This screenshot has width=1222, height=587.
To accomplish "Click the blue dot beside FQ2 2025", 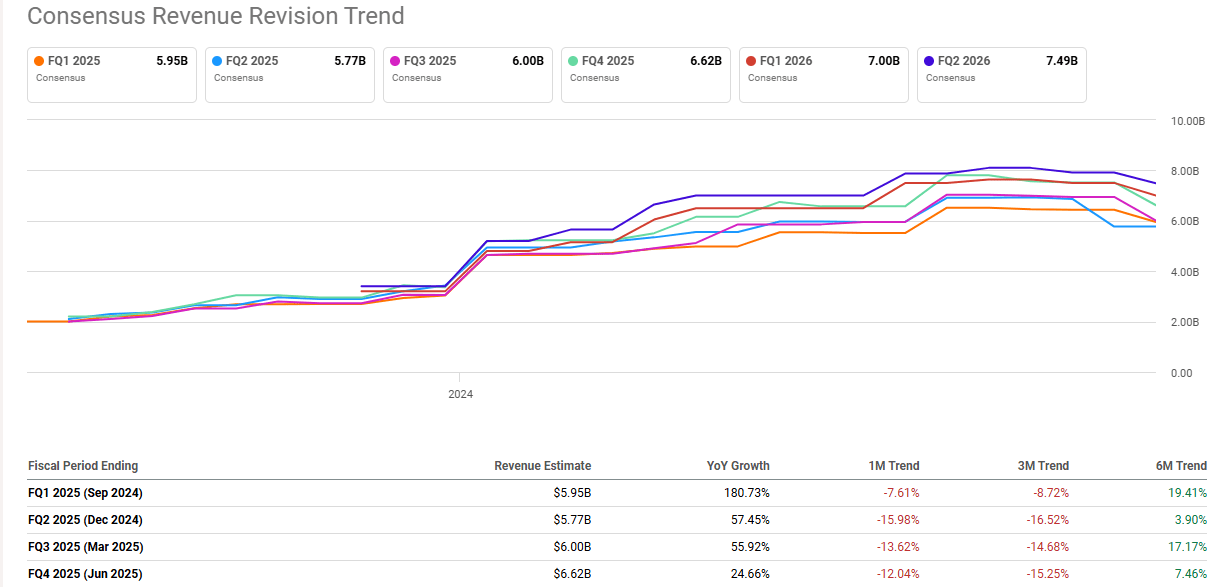I will (217, 61).
